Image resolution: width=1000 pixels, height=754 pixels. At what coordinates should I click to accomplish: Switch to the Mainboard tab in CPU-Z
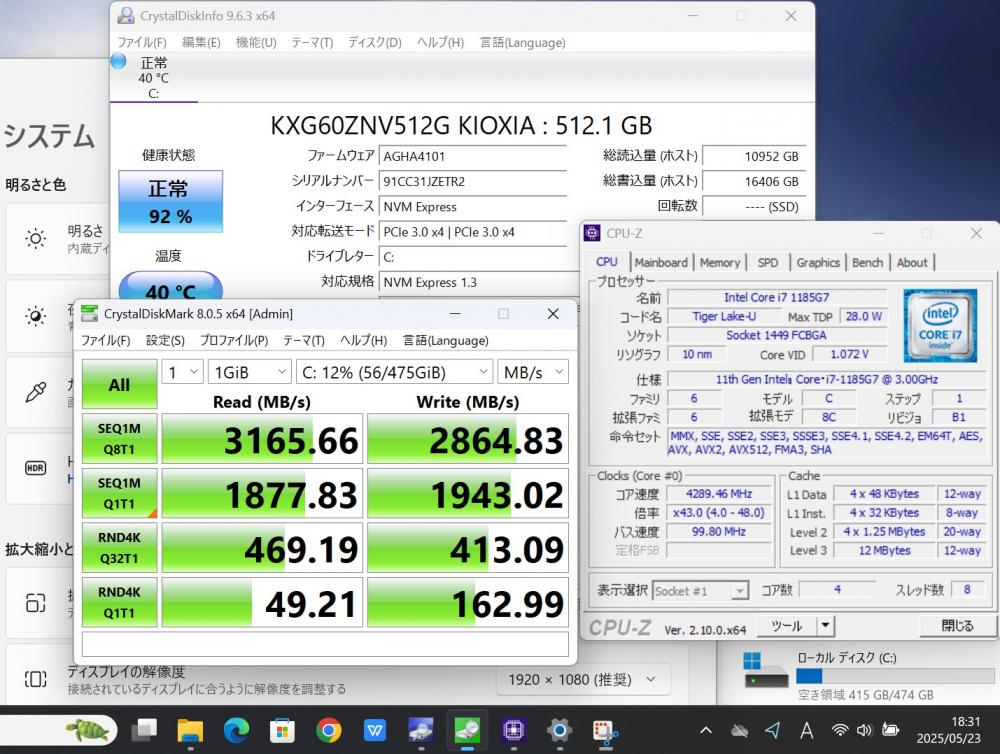(x=661, y=262)
